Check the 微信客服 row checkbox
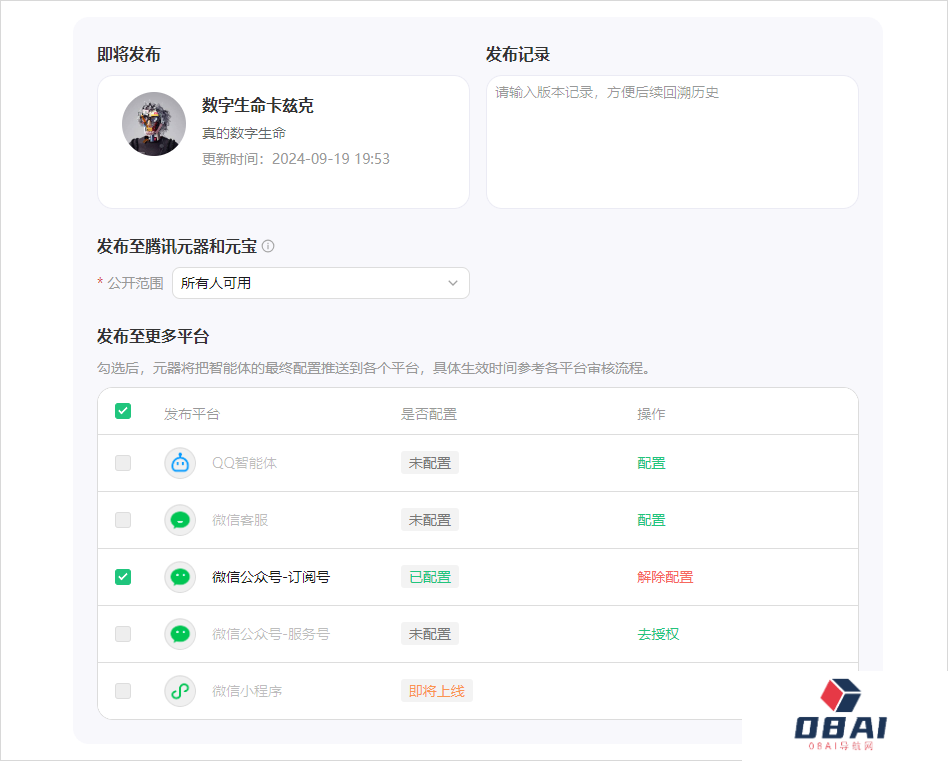 click(x=123, y=520)
